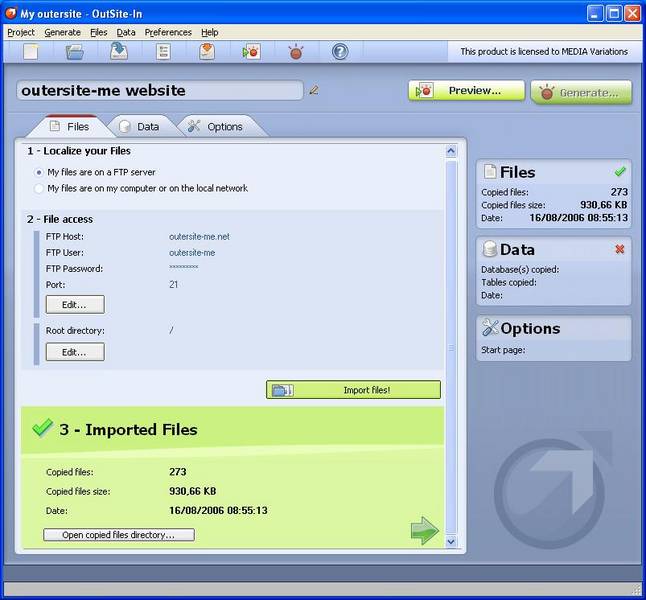Click the Data summary panel heading
The width and height of the screenshot is (646, 600).
click(x=517, y=249)
